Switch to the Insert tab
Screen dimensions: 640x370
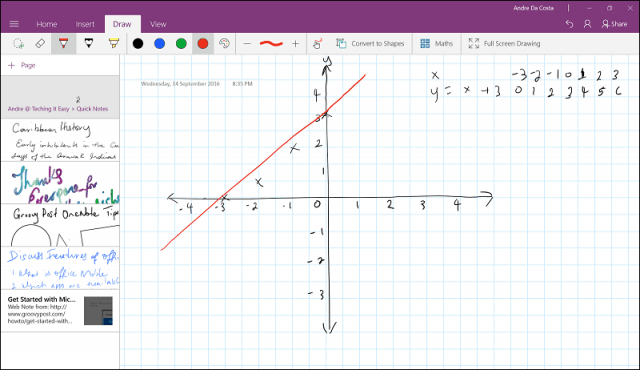(x=85, y=24)
